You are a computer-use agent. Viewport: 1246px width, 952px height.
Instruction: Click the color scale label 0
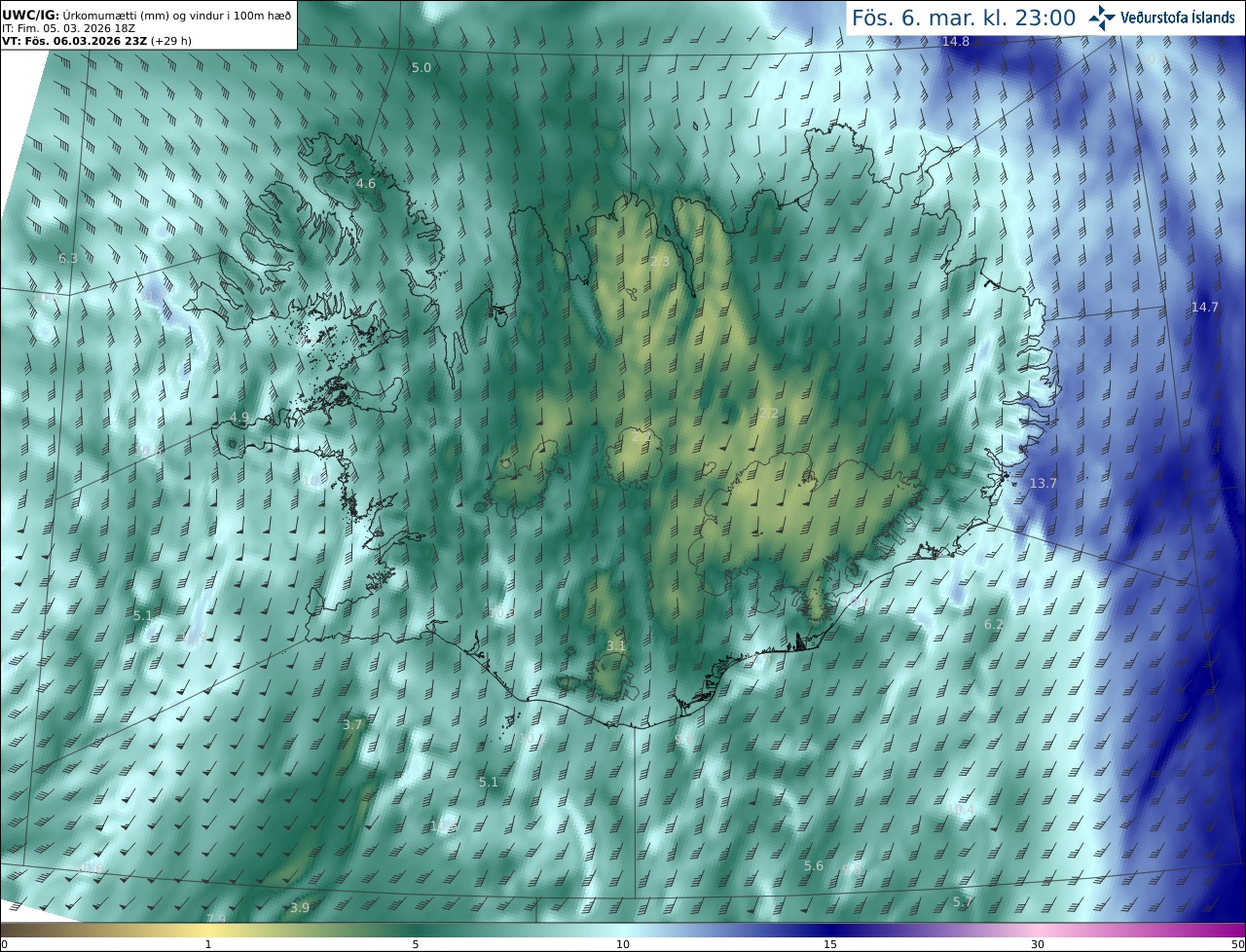click(x=4, y=944)
